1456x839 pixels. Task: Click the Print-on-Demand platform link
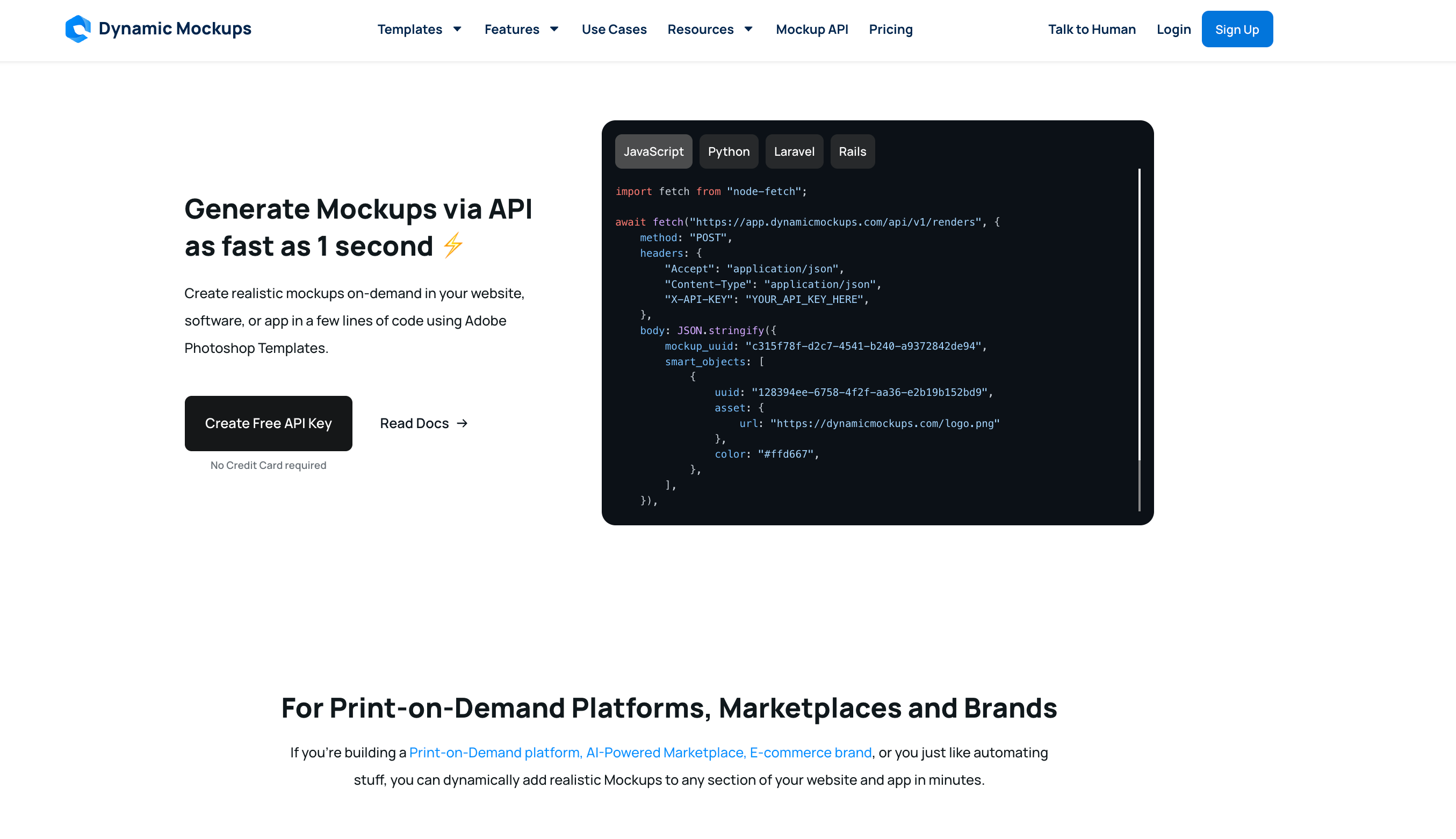click(x=640, y=753)
